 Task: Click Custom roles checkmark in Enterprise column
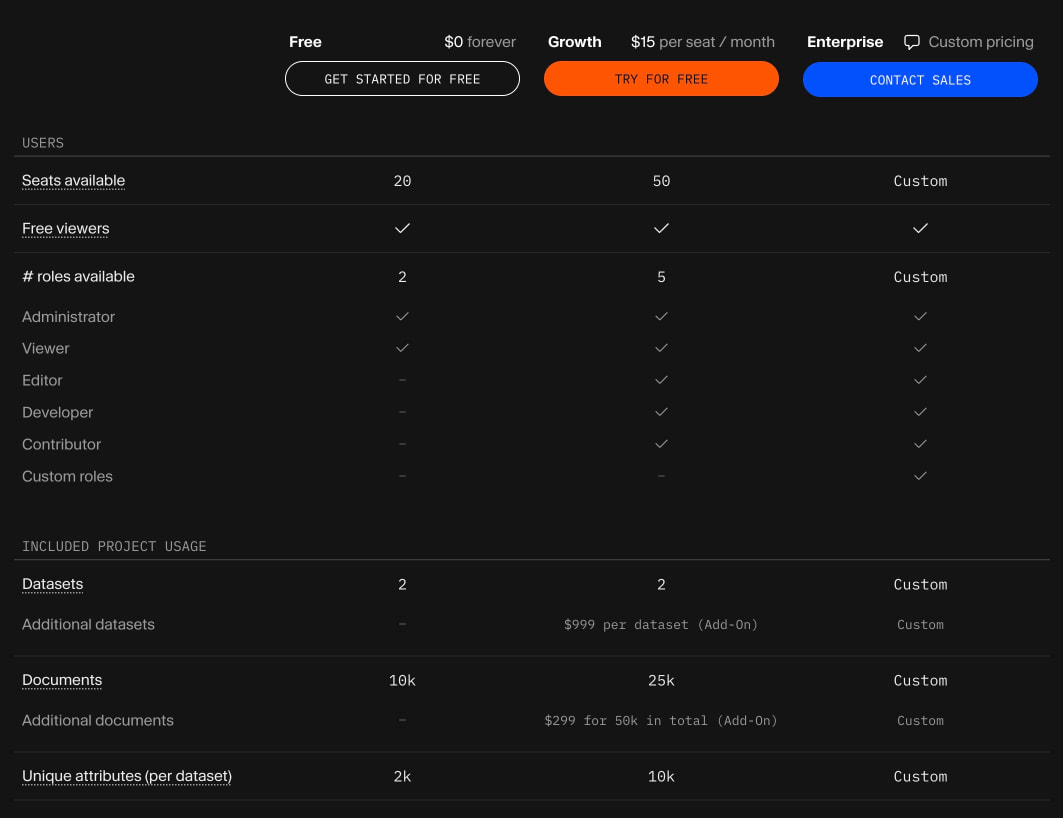point(920,476)
